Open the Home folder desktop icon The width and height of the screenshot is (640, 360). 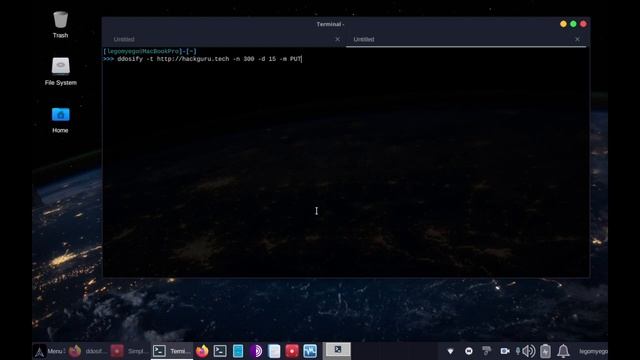[60, 120]
